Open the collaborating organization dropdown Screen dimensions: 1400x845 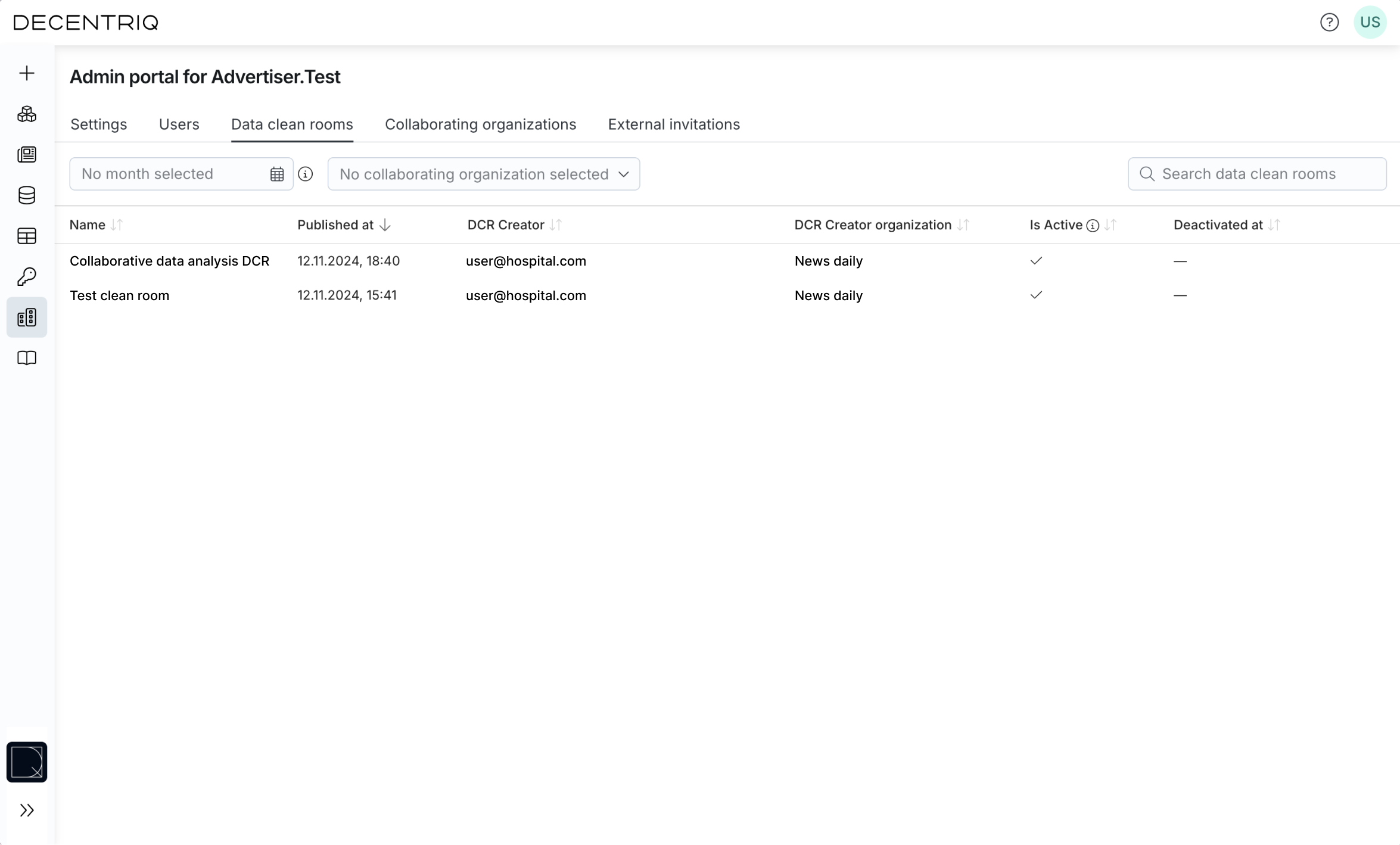483,174
